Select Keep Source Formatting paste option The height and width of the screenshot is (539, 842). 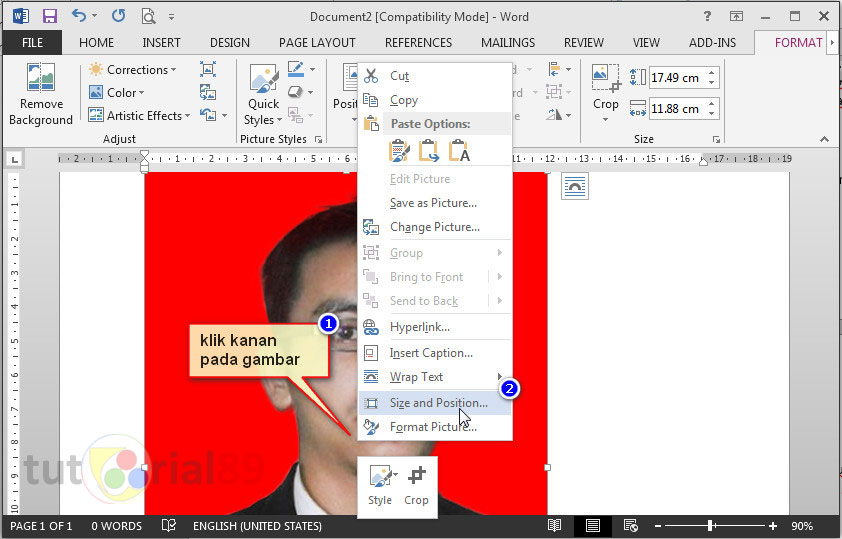(399, 151)
